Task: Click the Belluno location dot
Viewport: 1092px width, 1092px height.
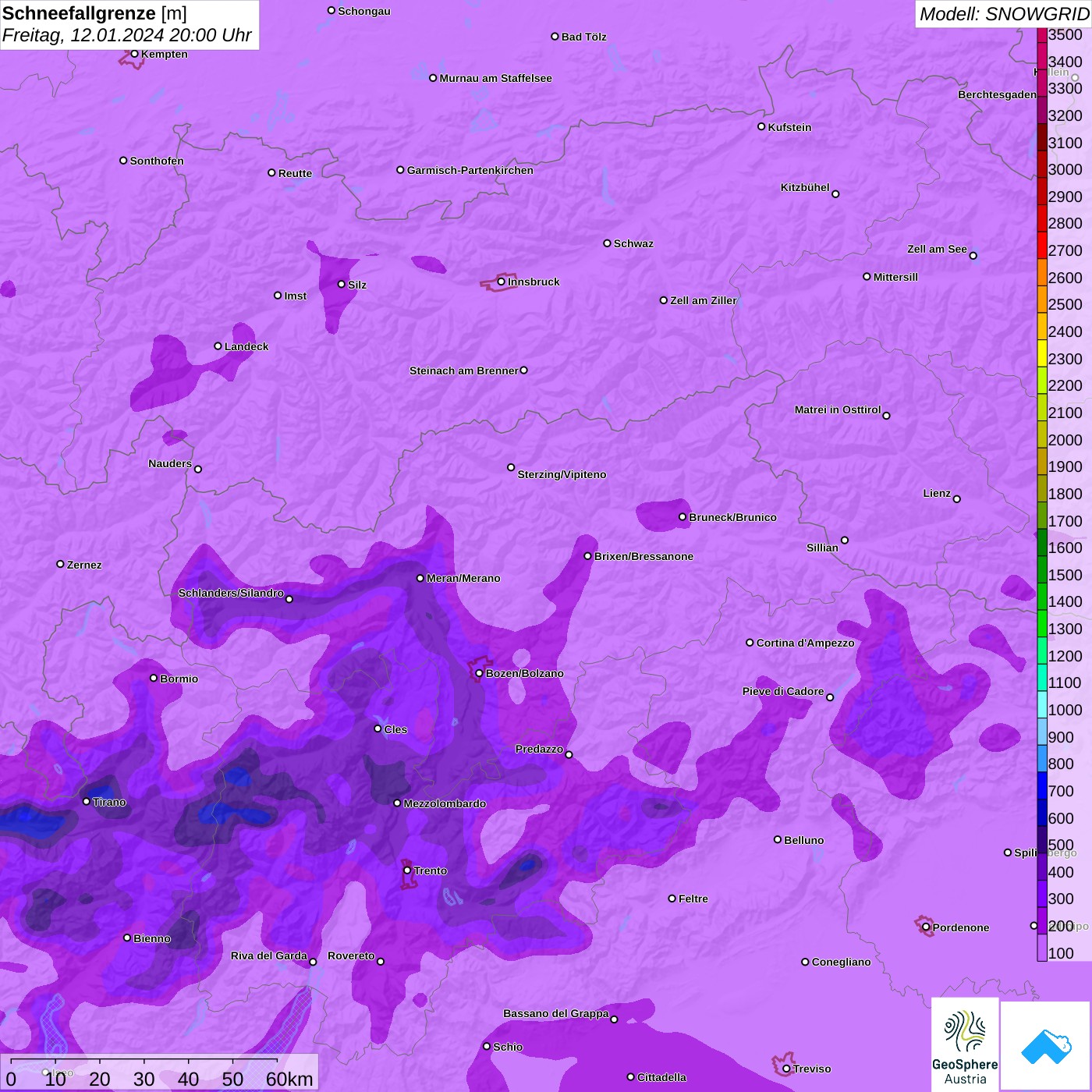Action: click(x=777, y=839)
